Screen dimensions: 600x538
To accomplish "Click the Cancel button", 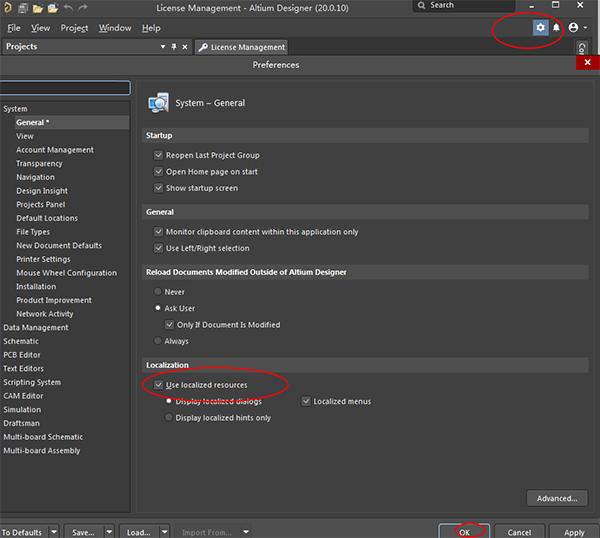I will click(x=519, y=532).
